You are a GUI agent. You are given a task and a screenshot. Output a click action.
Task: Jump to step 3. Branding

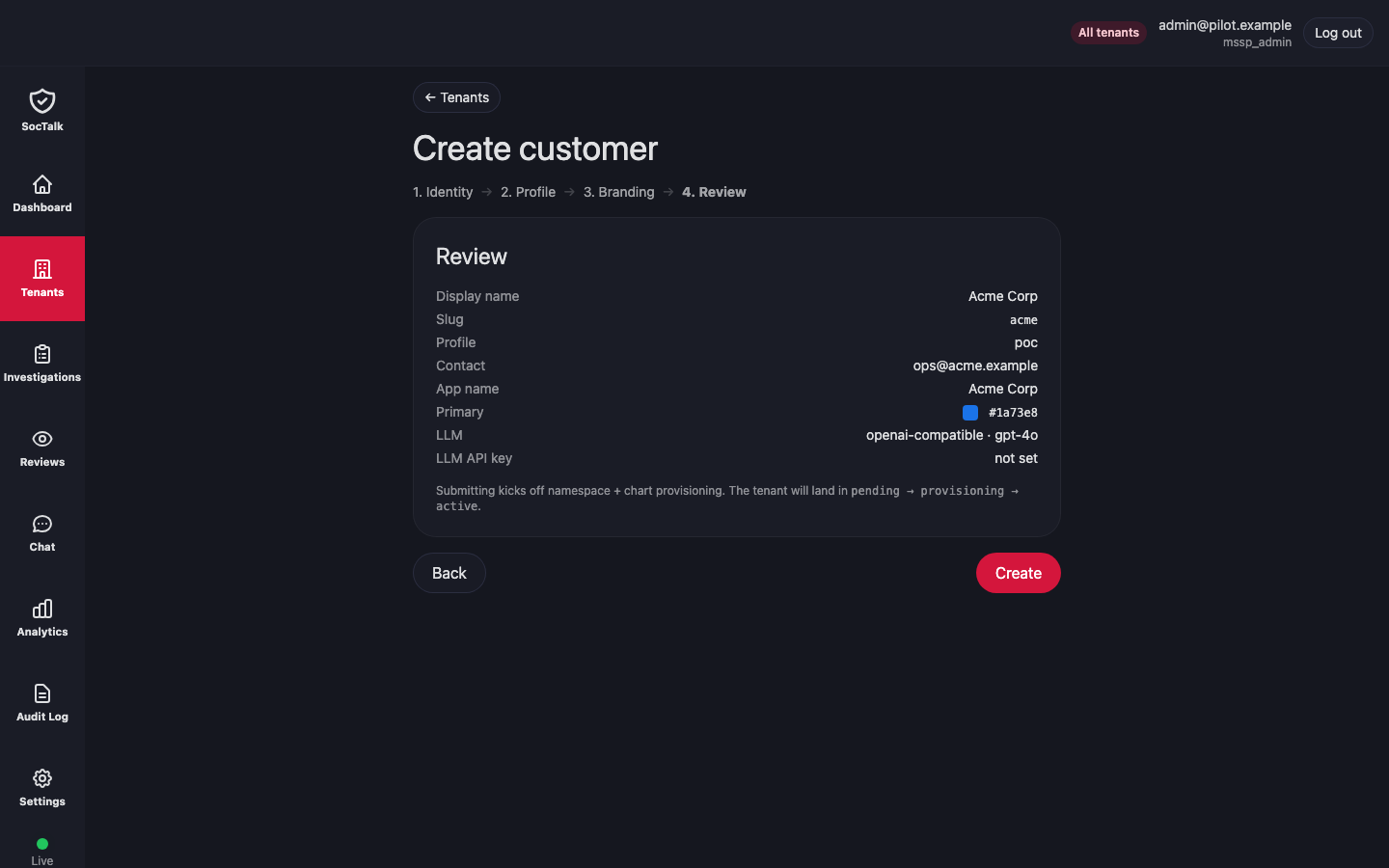point(618,192)
